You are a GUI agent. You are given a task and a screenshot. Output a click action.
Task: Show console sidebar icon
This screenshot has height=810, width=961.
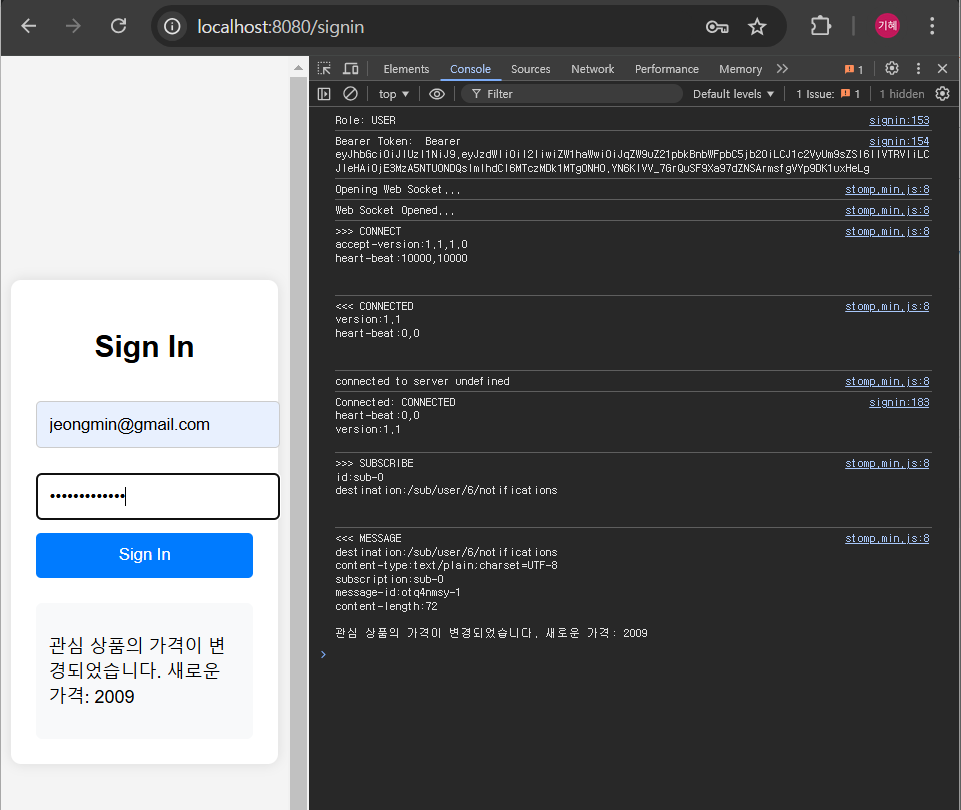324,94
